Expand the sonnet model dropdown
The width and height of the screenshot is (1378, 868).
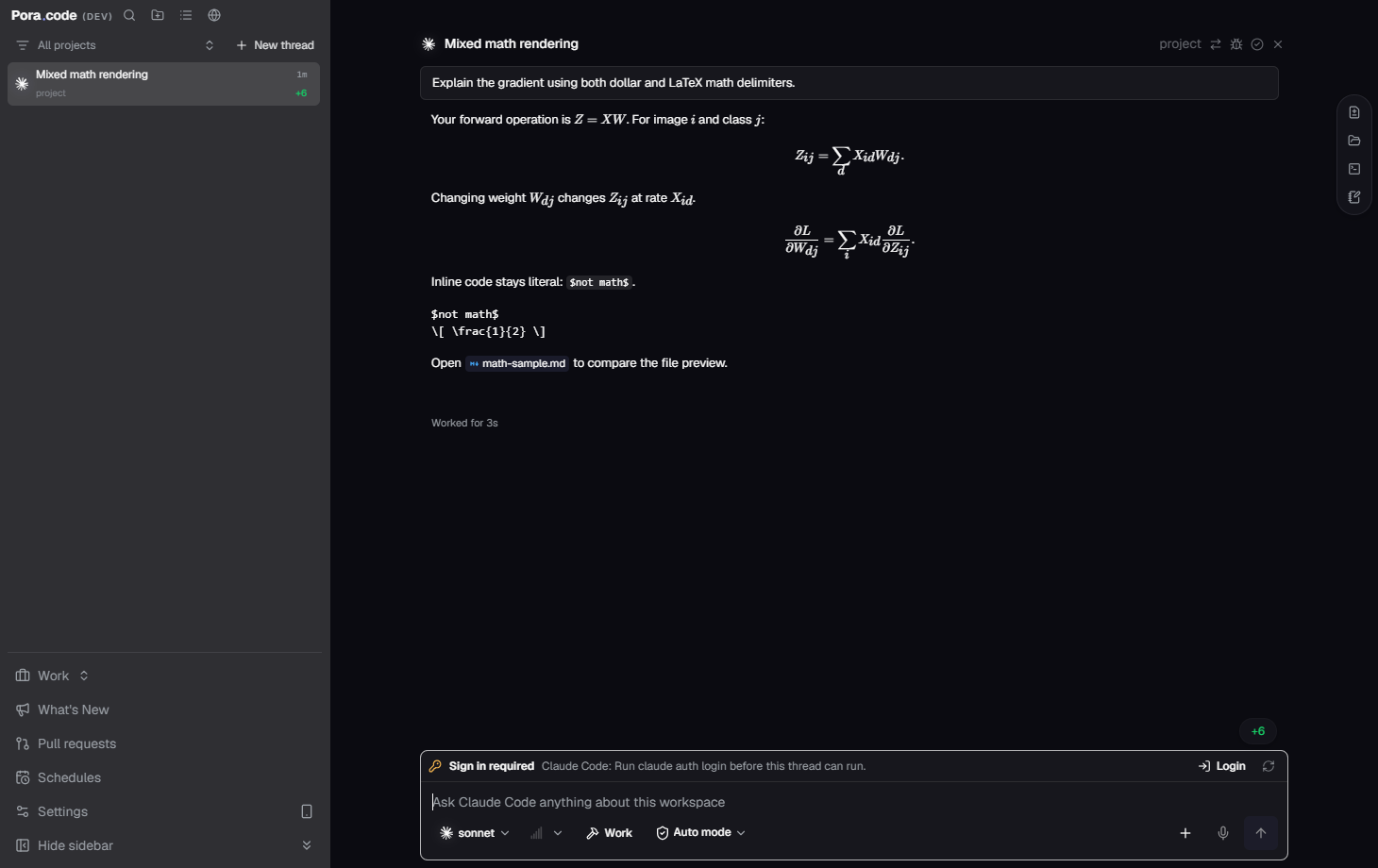(475, 833)
